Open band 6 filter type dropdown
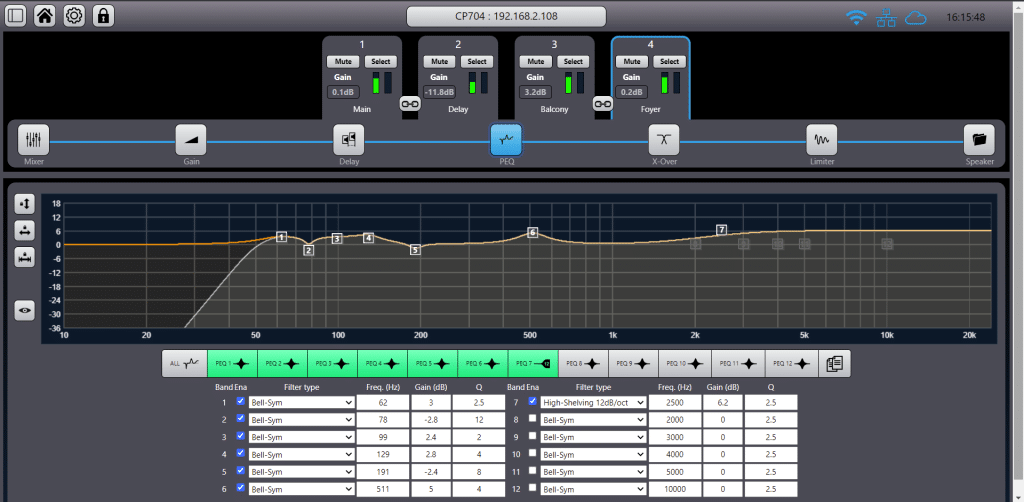The width and height of the screenshot is (1024, 502). pyautogui.click(x=302, y=489)
